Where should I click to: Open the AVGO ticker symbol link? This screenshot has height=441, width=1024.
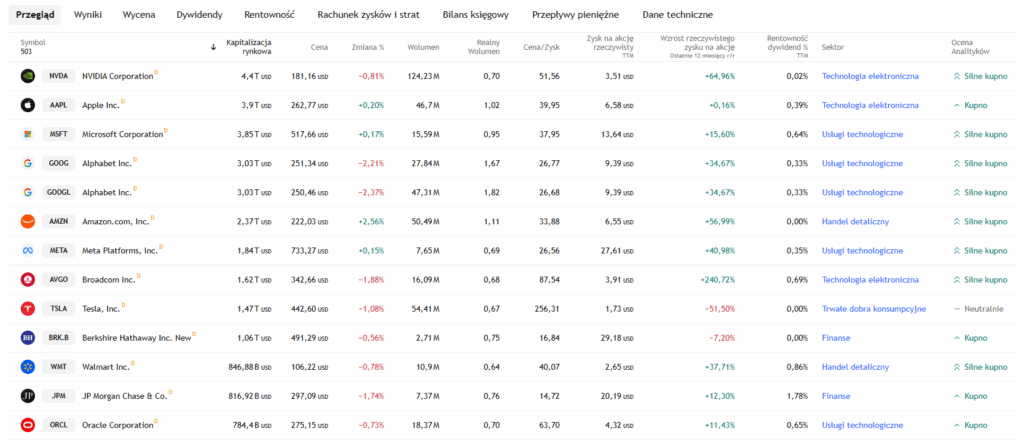[x=59, y=279]
